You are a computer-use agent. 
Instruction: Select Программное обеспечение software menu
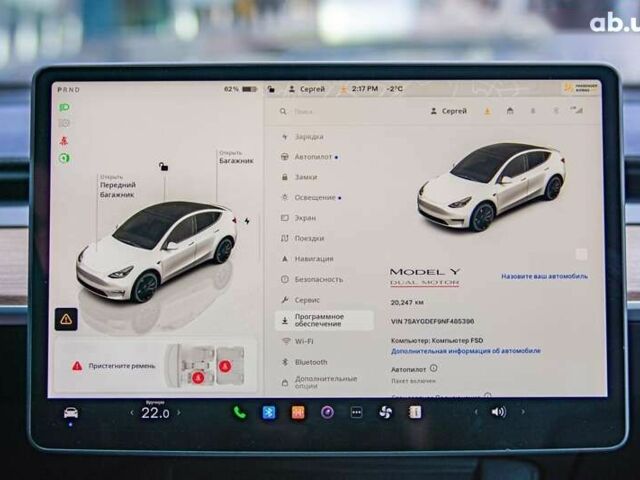tap(325, 320)
